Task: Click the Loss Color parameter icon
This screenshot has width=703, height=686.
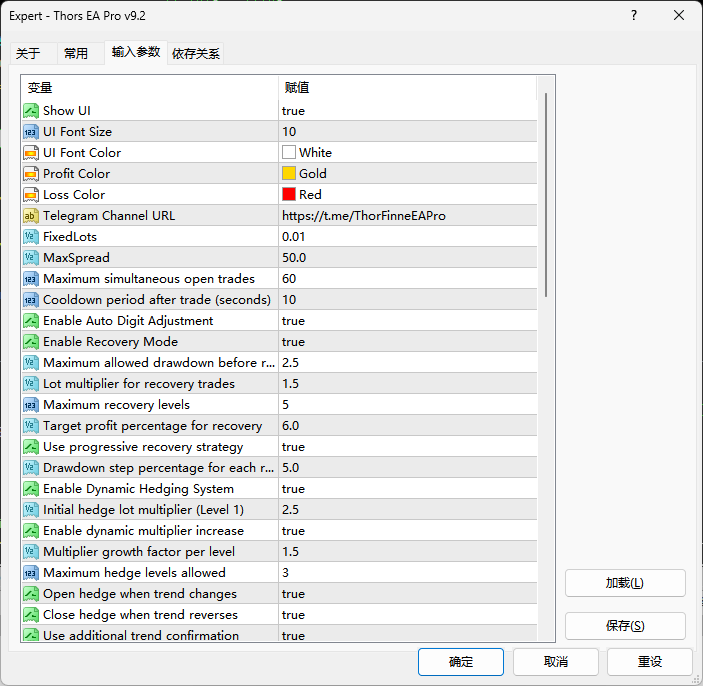Action: [x=31, y=195]
